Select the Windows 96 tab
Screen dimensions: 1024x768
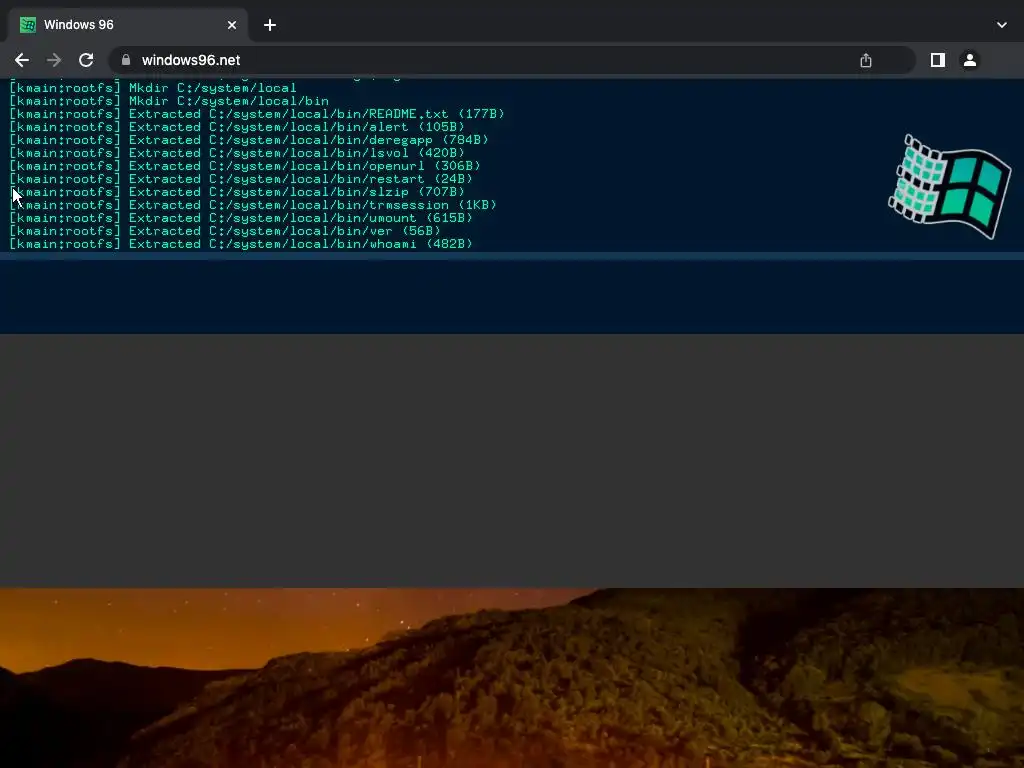tap(127, 25)
